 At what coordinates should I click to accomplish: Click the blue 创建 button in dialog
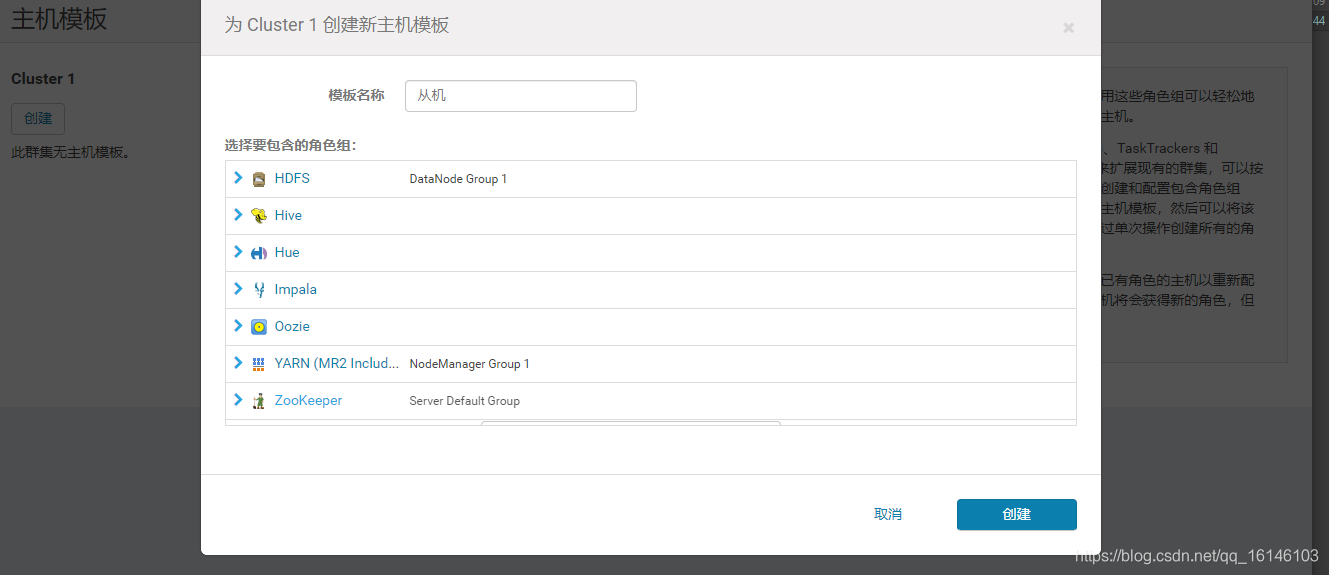click(x=1016, y=514)
